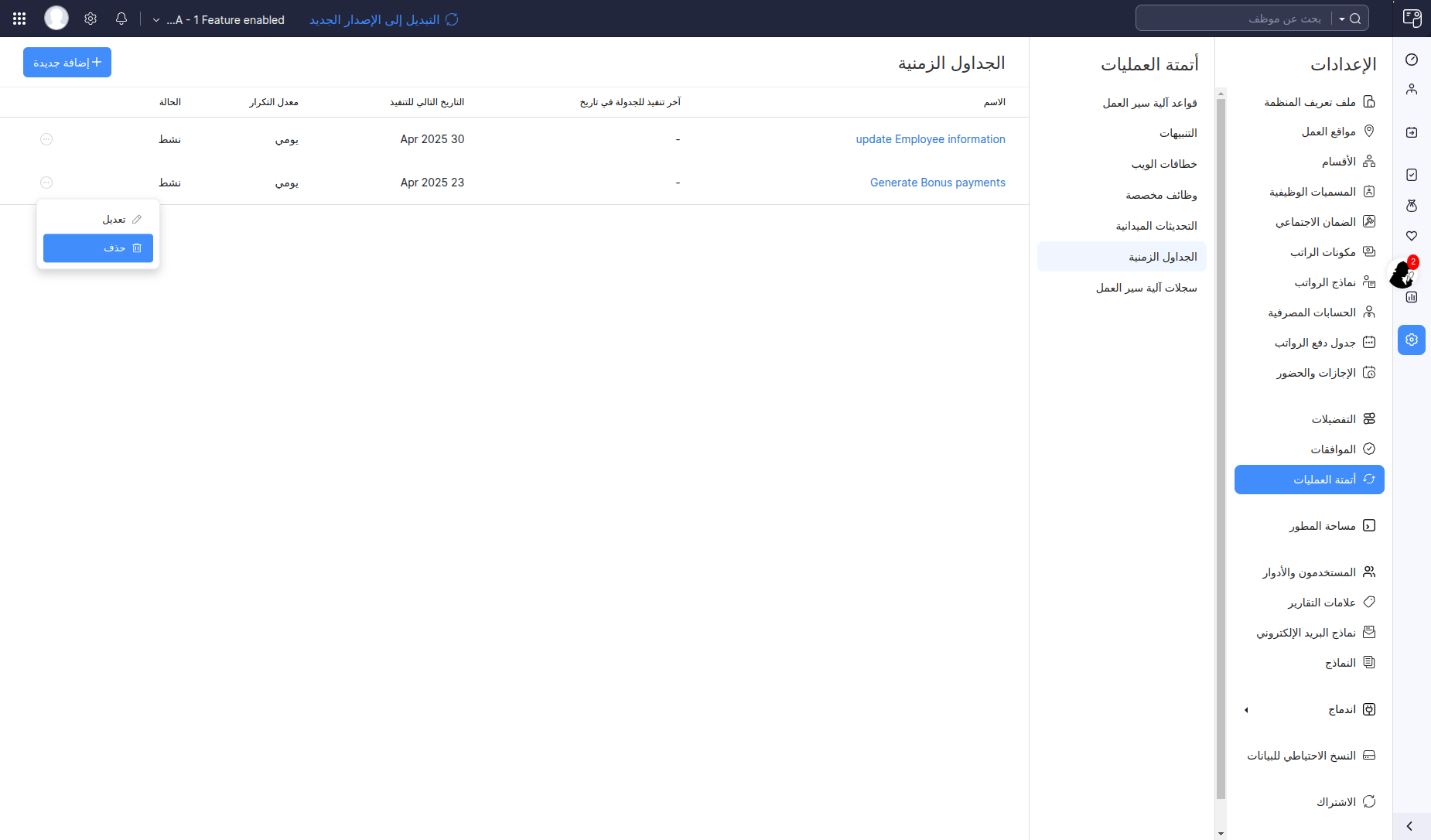
Task: Collapse the right sidebar with the arrow
Action: click(x=1409, y=826)
